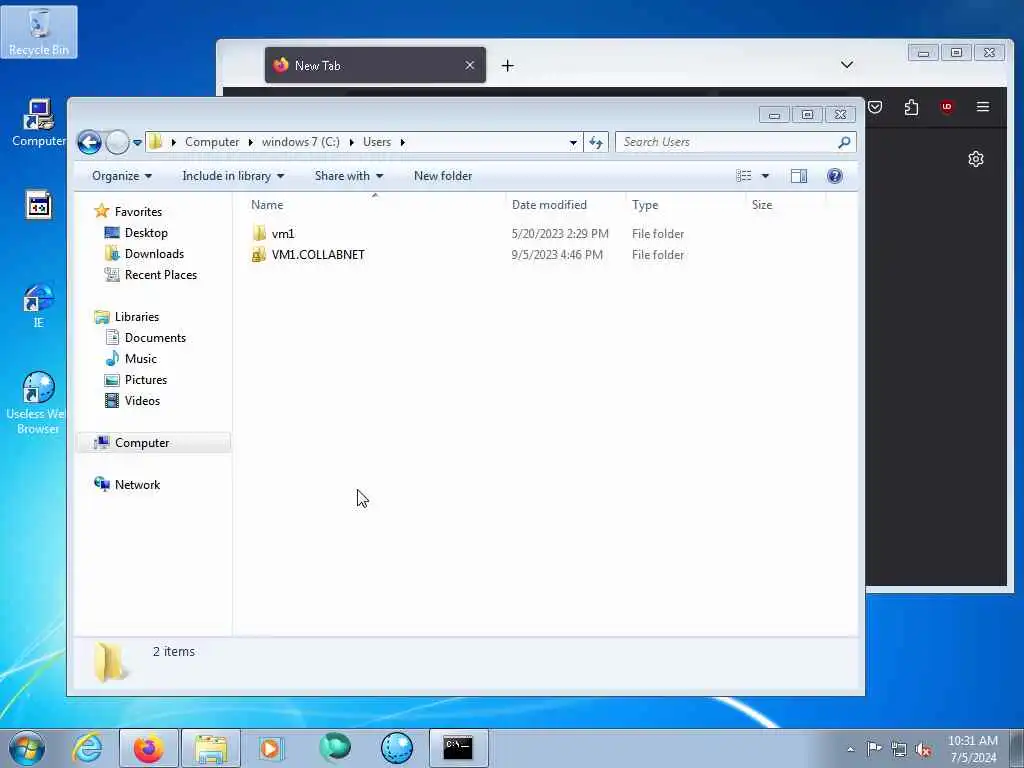Select Network in navigation pane
The height and width of the screenshot is (768, 1024).
click(137, 485)
